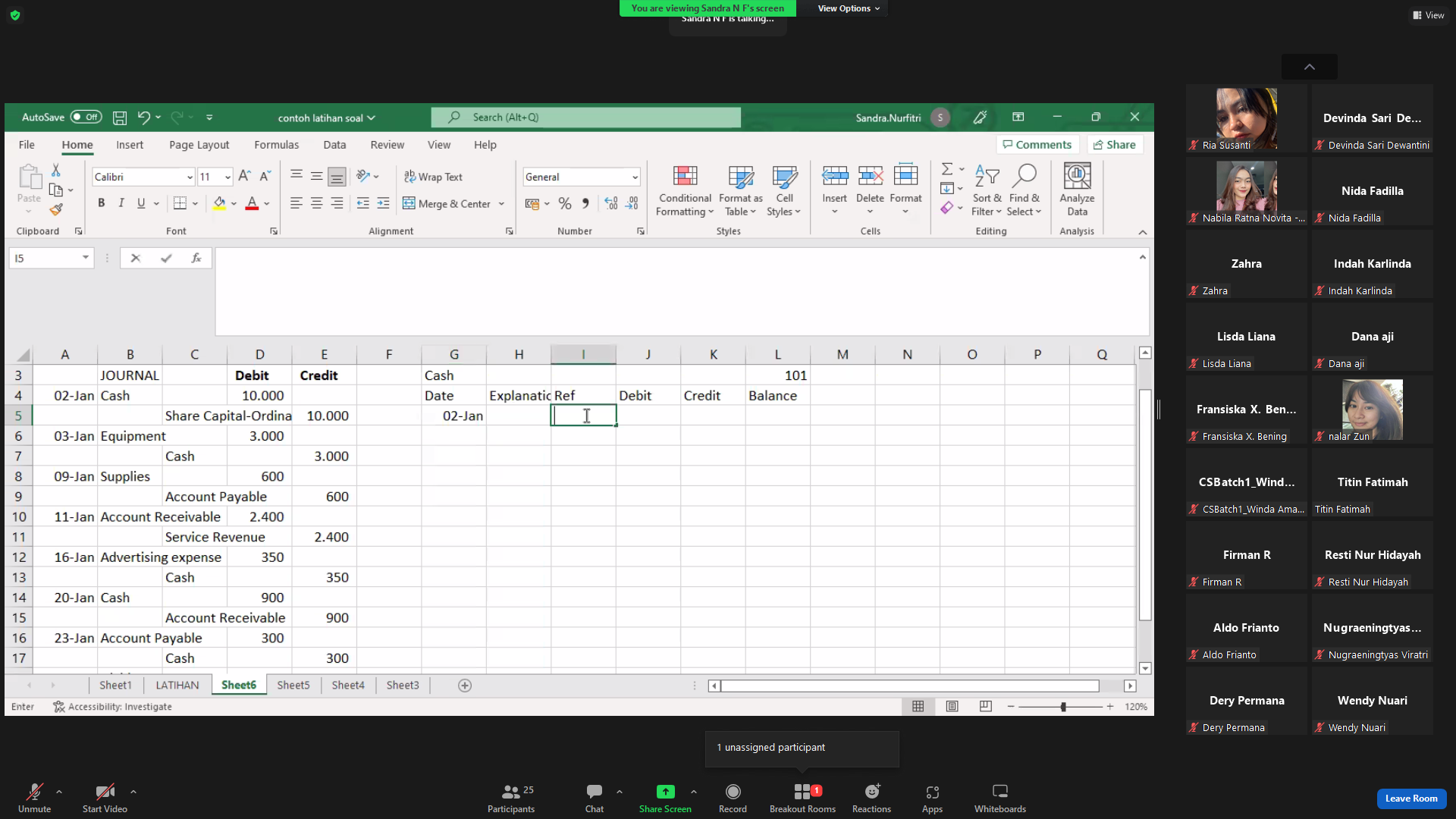Expand Zoom View Options menu
The image size is (1456, 819).
pyautogui.click(x=849, y=8)
